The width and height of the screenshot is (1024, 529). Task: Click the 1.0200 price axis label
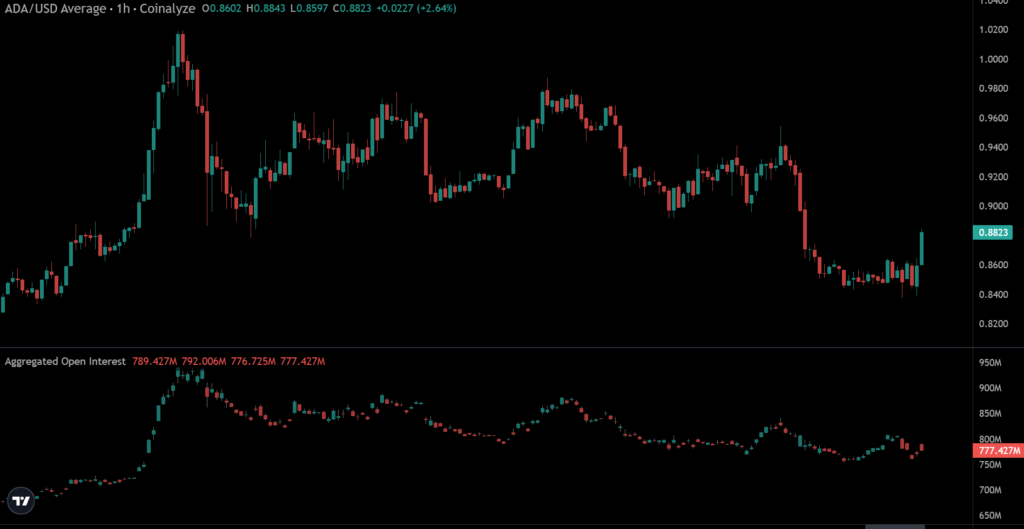993,30
